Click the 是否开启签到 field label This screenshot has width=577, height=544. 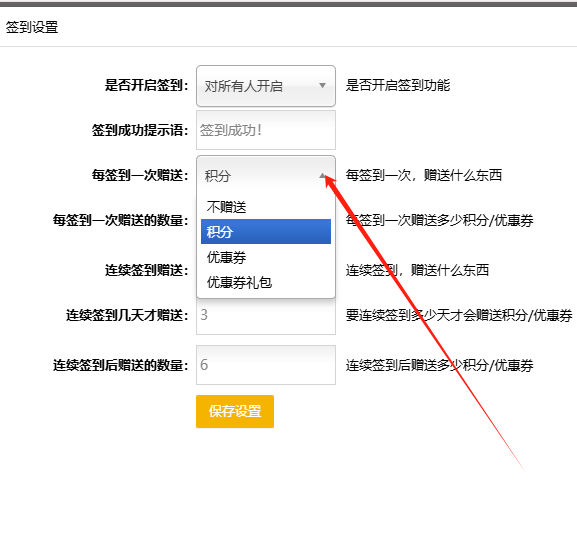[146, 85]
